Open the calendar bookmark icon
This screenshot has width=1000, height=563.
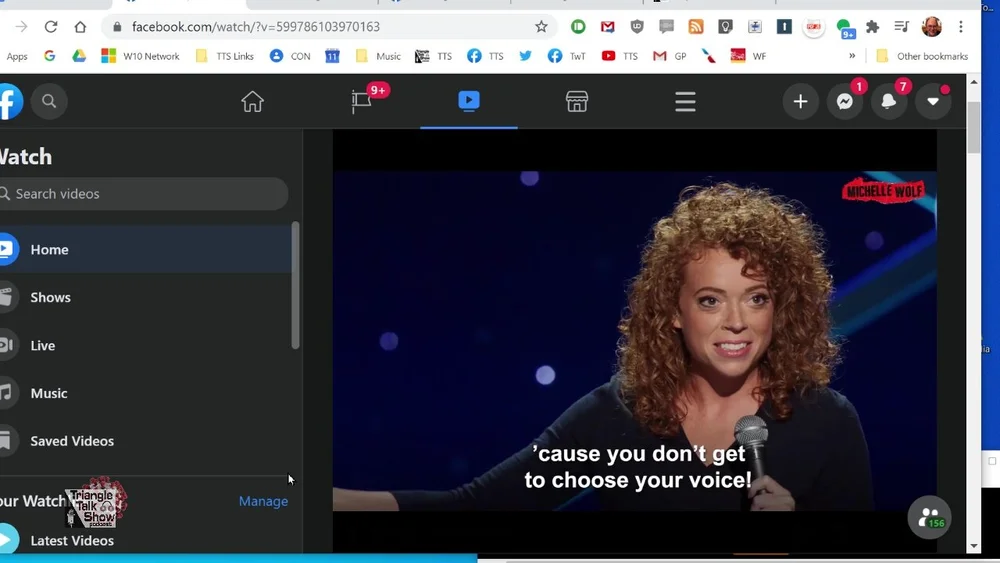point(332,56)
